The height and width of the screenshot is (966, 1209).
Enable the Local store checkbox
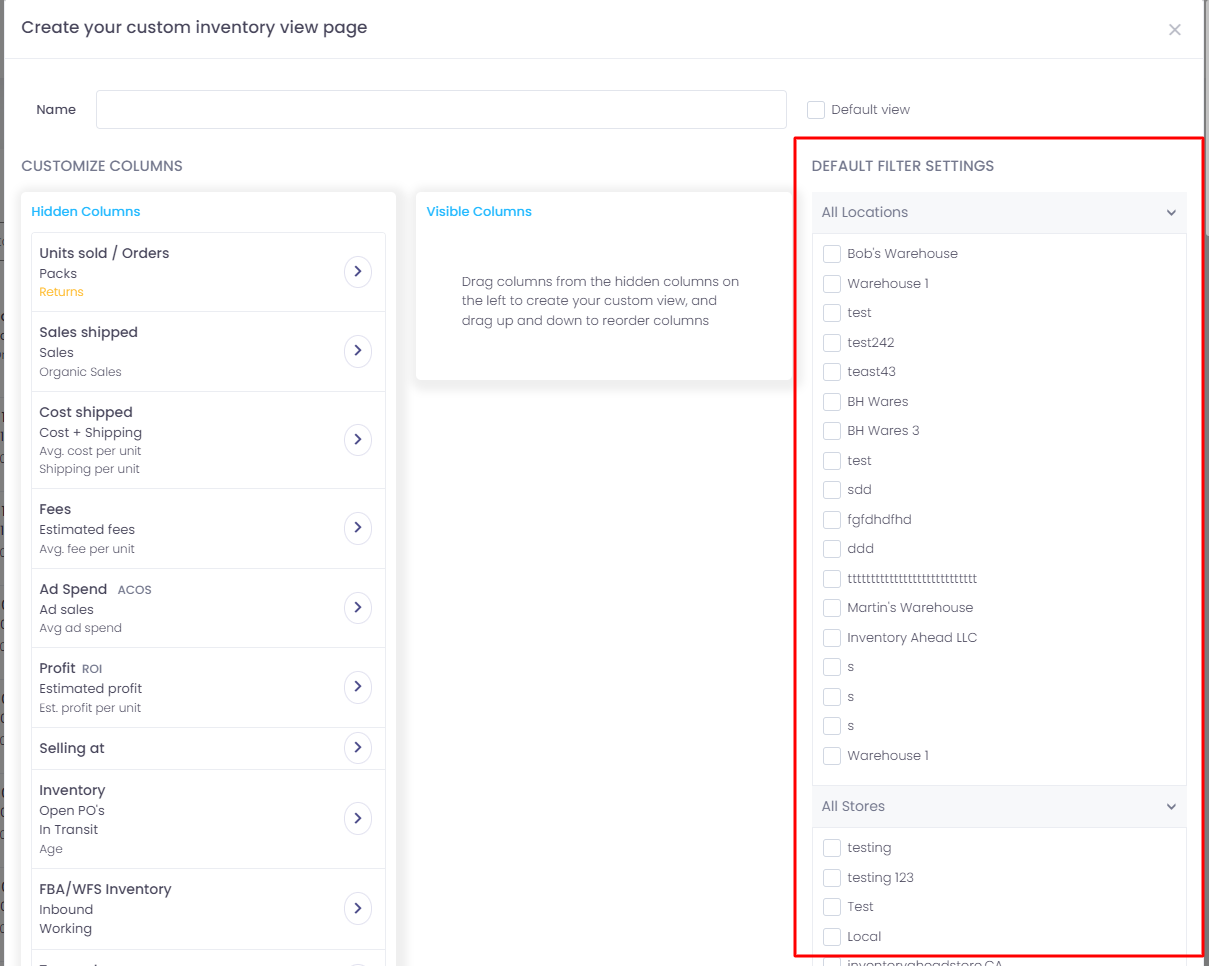(x=831, y=936)
